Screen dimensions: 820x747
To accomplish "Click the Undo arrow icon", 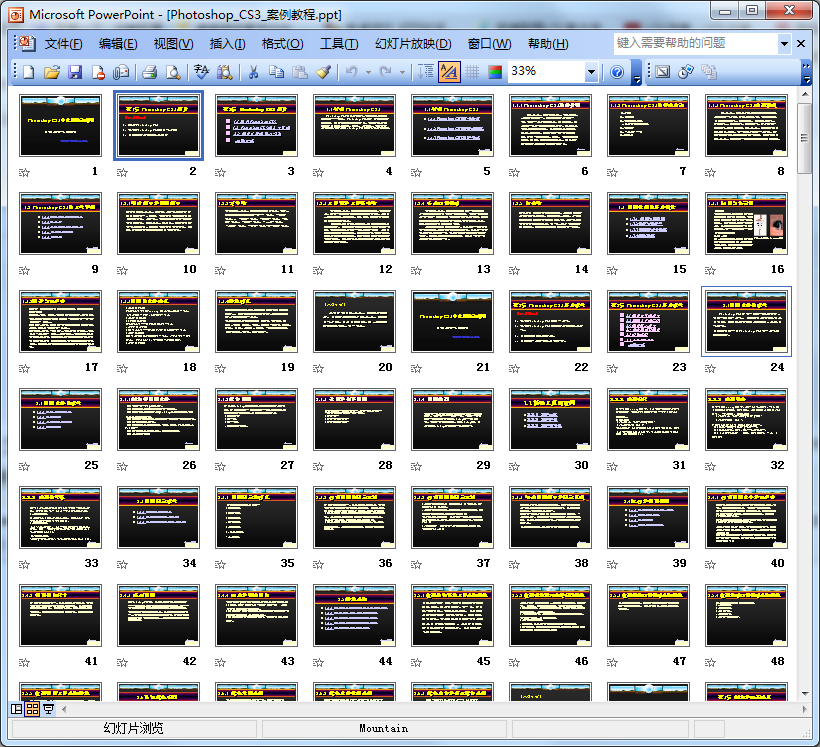I will (351, 72).
